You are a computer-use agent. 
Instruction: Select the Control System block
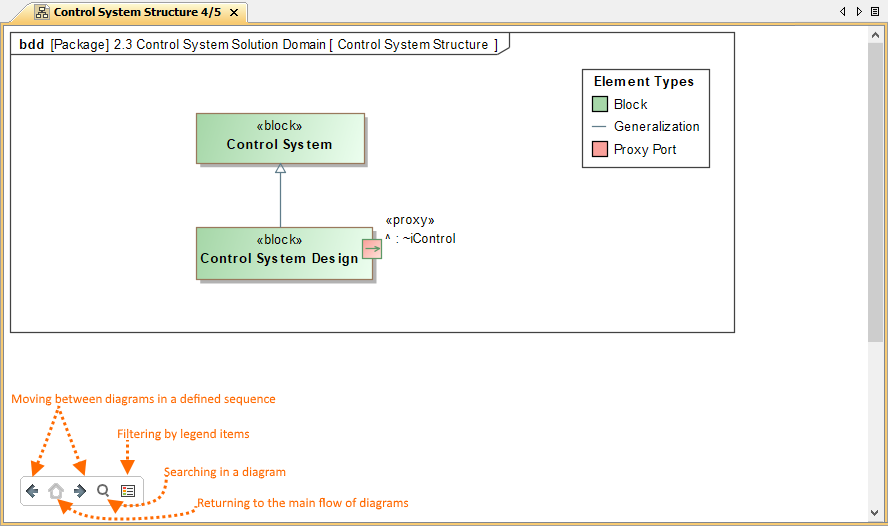280,139
